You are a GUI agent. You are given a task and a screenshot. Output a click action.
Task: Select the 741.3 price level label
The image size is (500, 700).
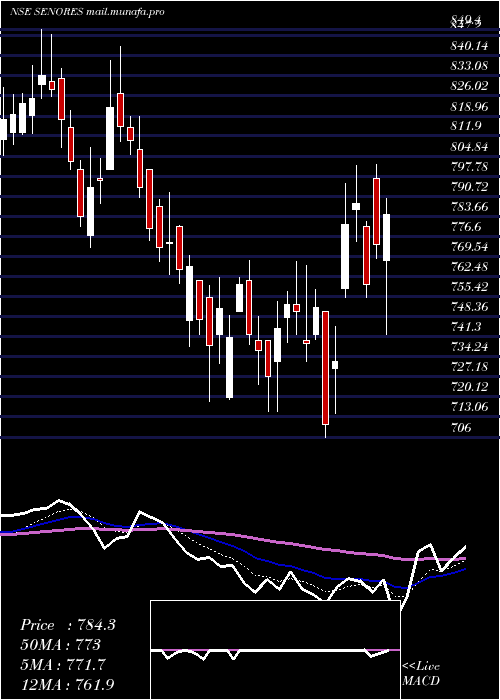466,327
